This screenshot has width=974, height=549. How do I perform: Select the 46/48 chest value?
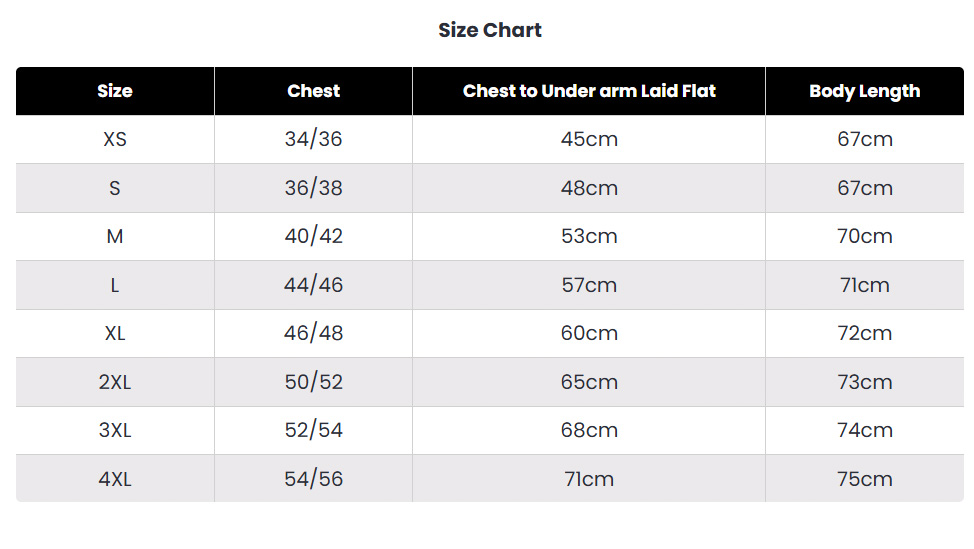pos(313,333)
